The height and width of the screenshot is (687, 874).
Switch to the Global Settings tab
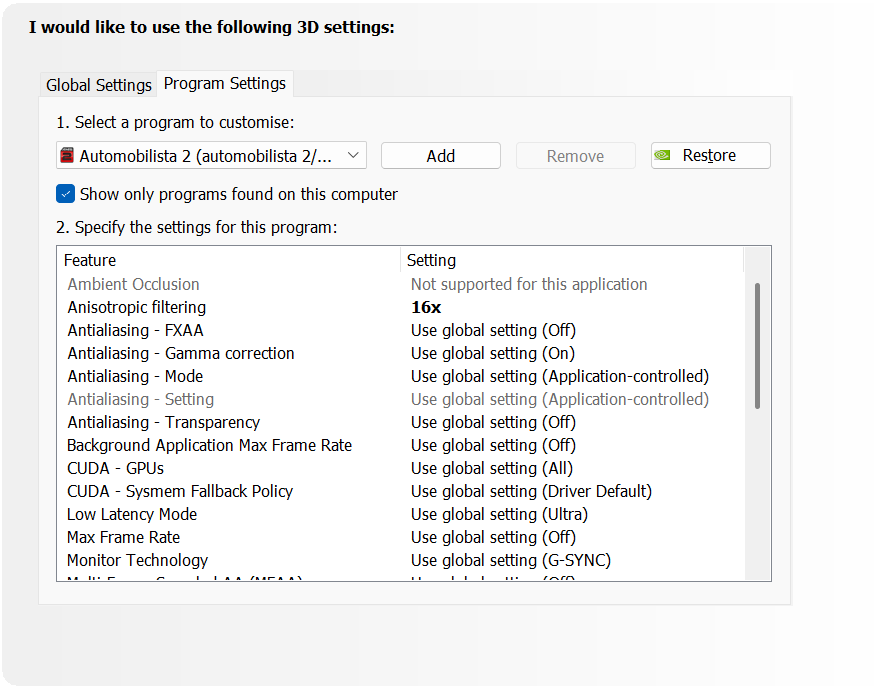coord(99,85)
